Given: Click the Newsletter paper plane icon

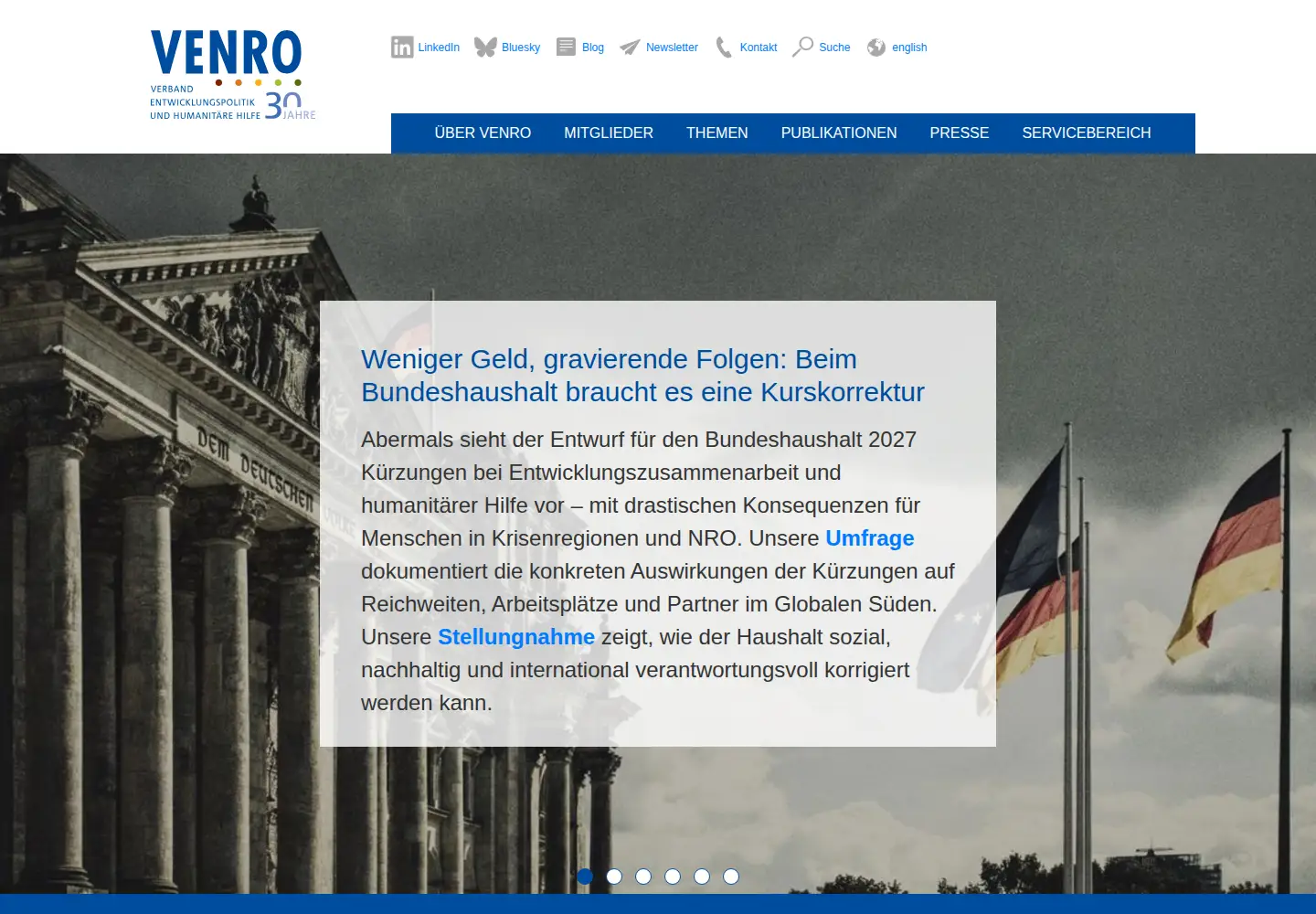Looking at the screenshot, I should (x=630, y=48).
